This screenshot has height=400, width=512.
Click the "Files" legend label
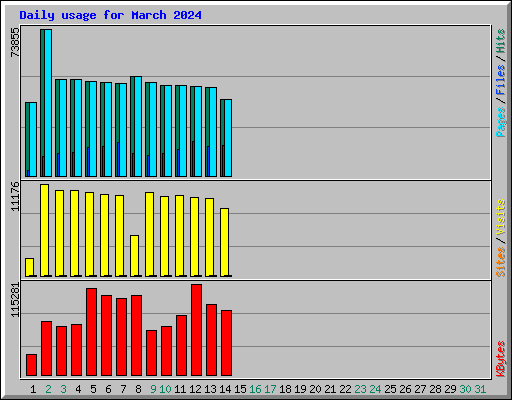pos(500,79)
